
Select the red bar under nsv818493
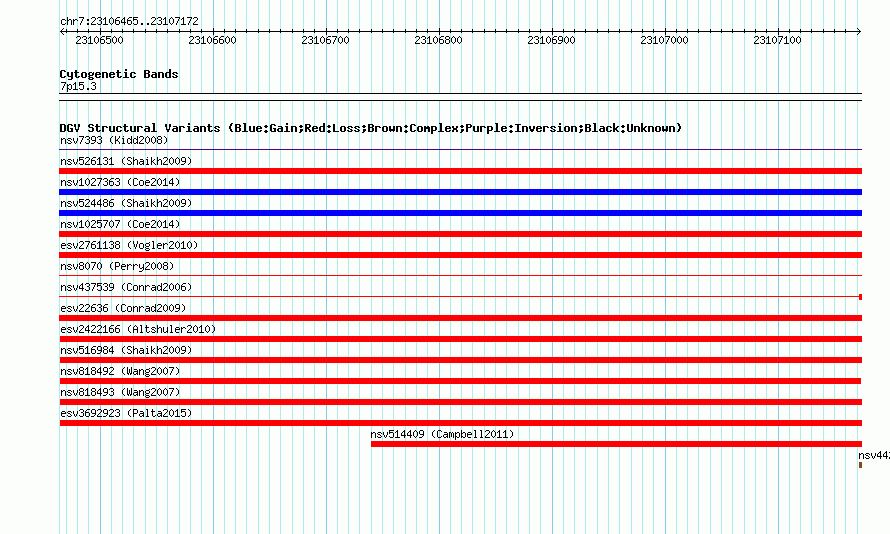pos(460,402)
